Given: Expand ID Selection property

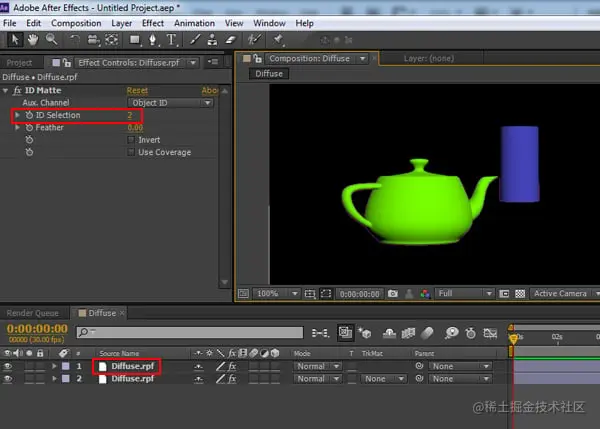Looking at the screenshot, I should point(17,115).
